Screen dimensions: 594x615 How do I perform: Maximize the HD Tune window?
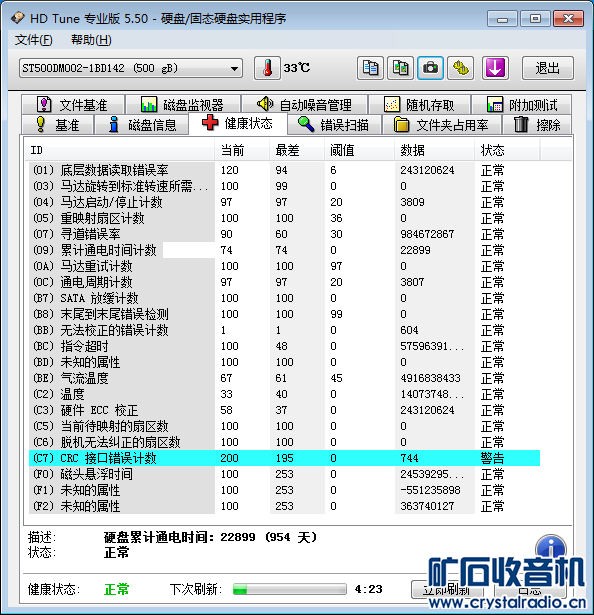coord(535,19)
